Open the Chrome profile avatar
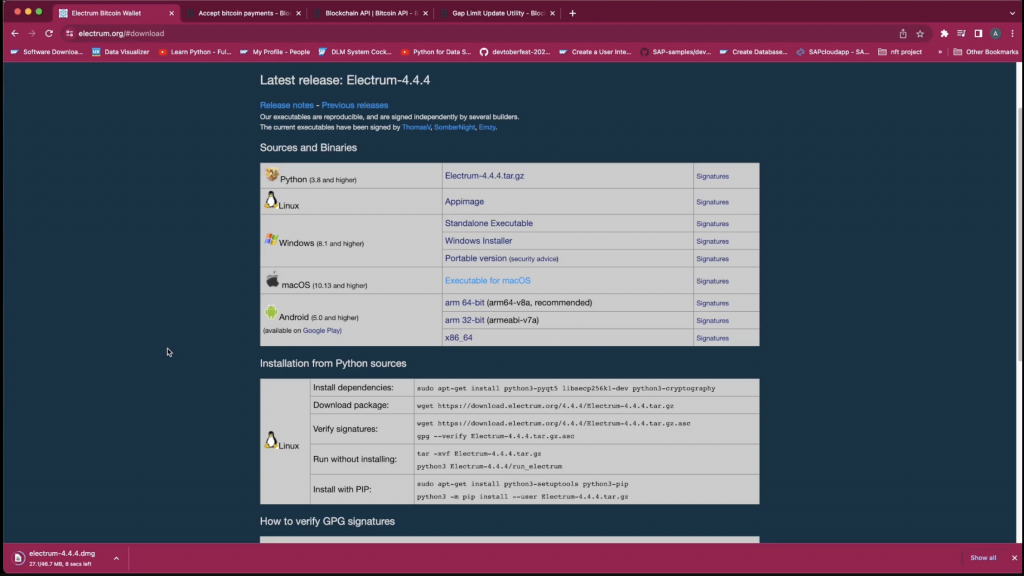This screenshot has height=576, width=1024. pyautogui.click(x=995, y=33)
